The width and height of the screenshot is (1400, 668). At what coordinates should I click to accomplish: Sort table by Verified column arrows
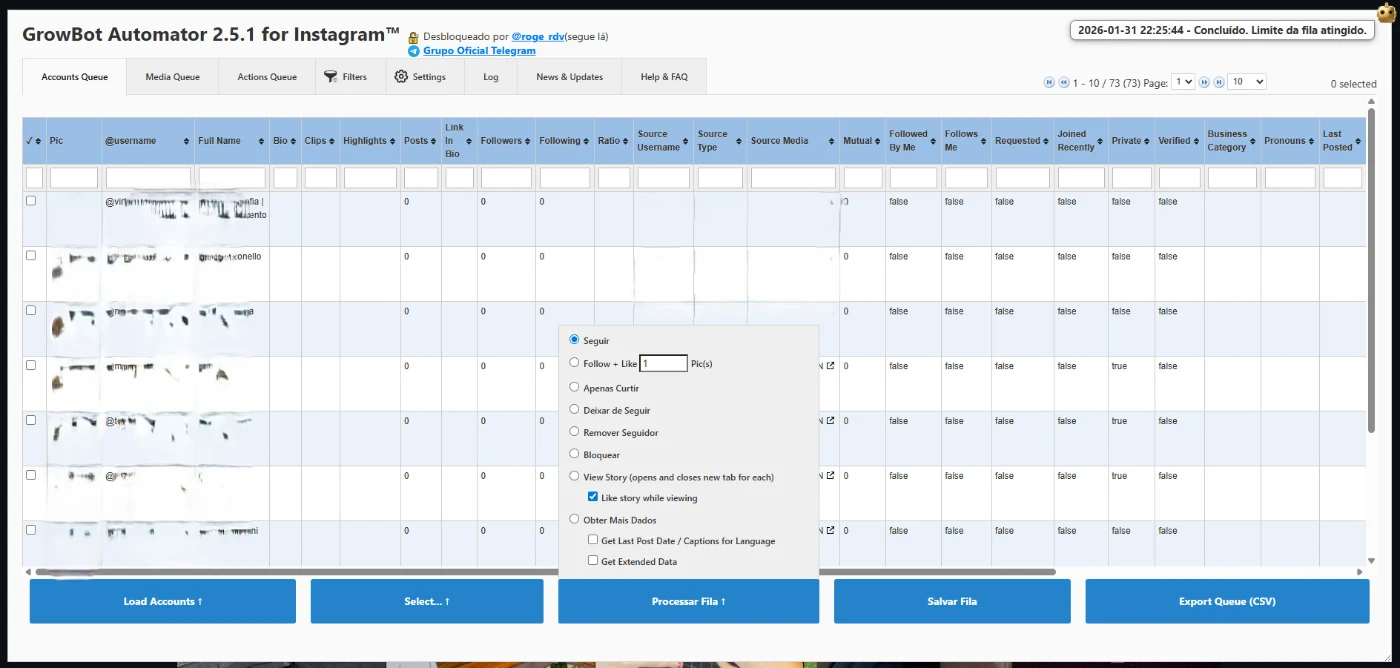coord(1195,141)
